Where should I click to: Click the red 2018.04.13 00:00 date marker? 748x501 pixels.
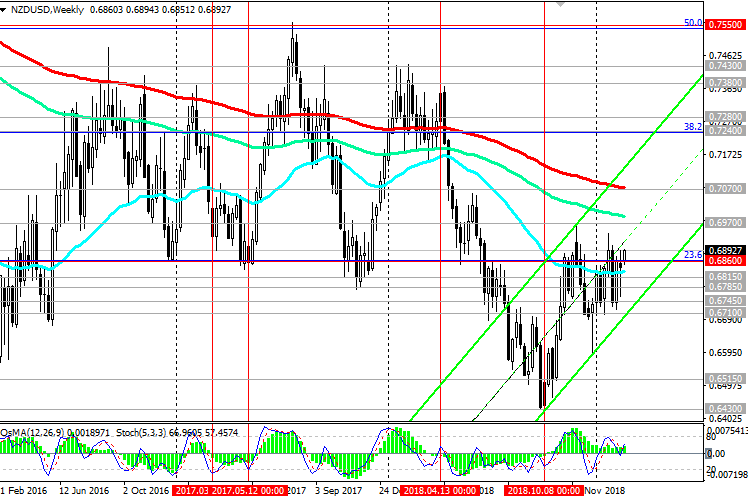point(440,491)
